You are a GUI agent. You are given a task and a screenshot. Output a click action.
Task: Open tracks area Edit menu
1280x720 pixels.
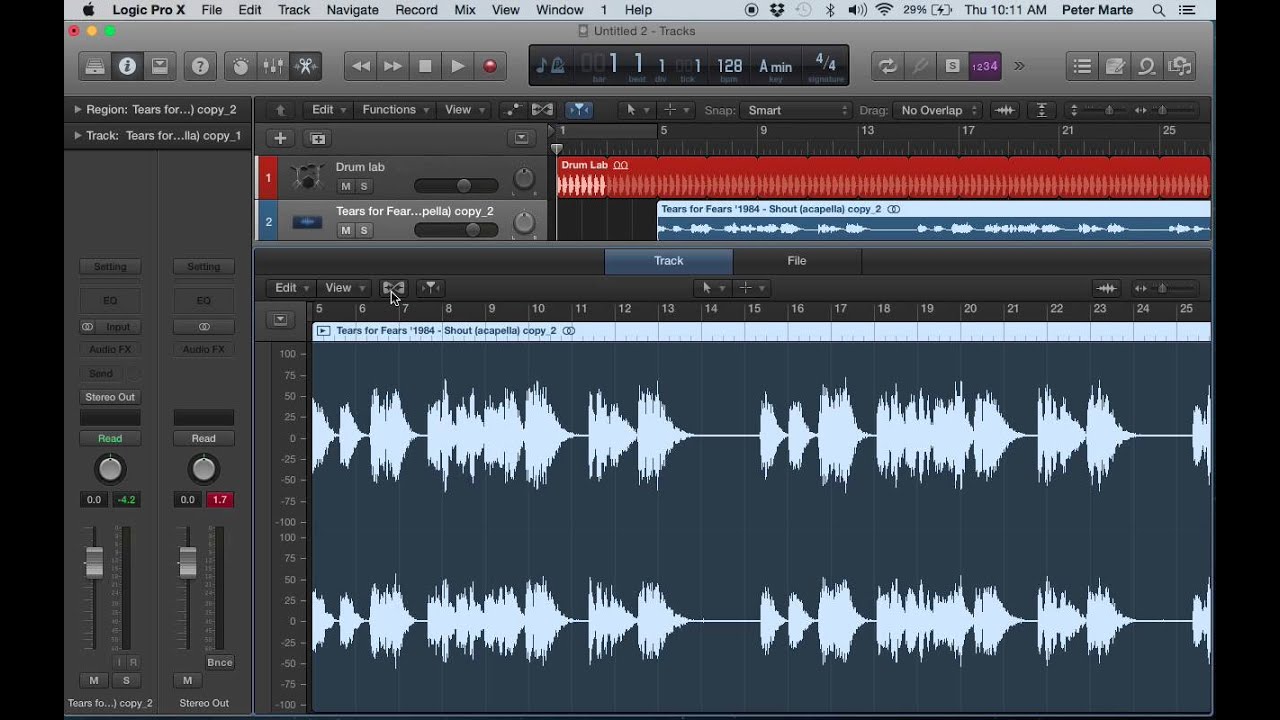(x=328, y=110)
